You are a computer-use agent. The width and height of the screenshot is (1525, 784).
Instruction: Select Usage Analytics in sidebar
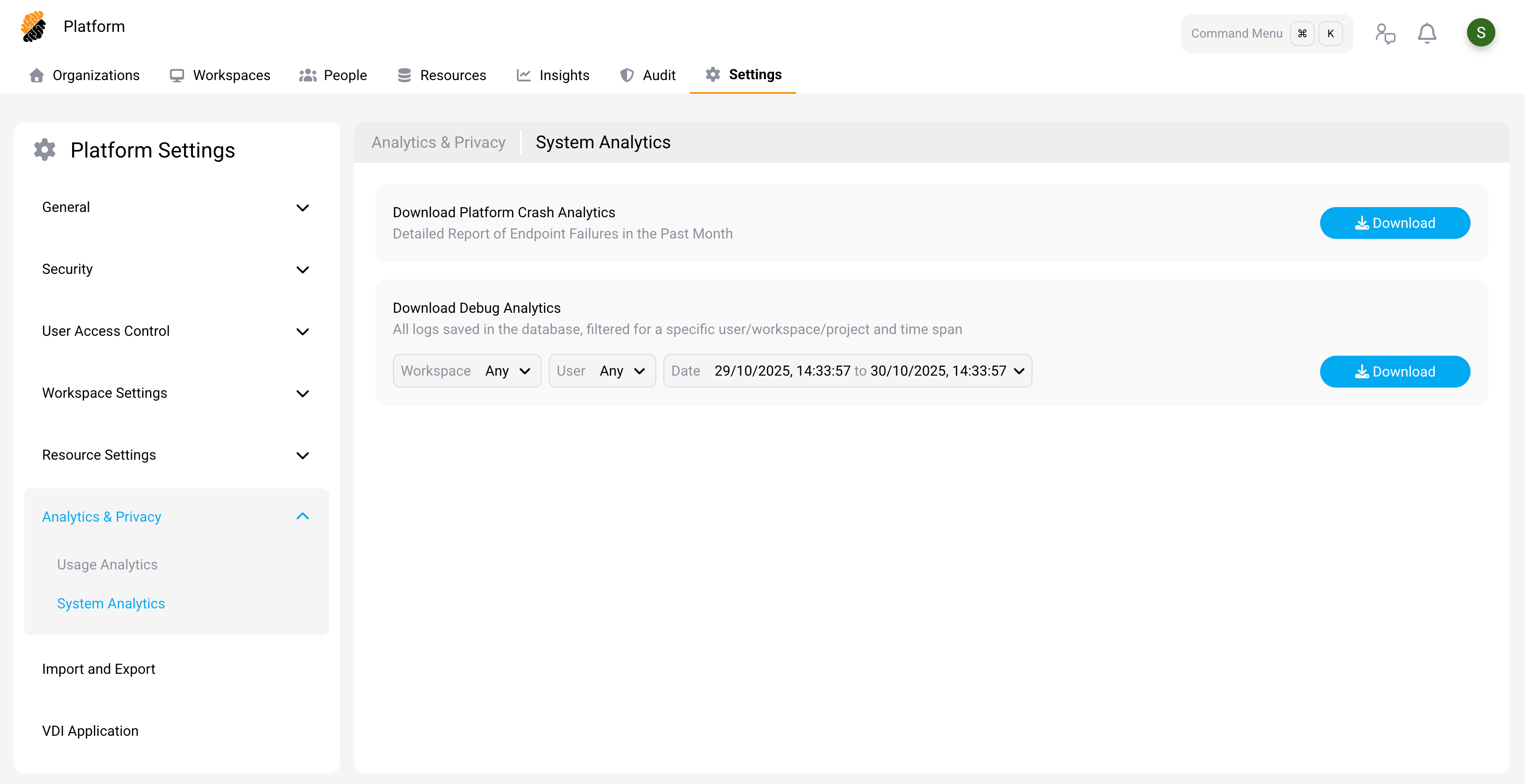pos(107,565)
